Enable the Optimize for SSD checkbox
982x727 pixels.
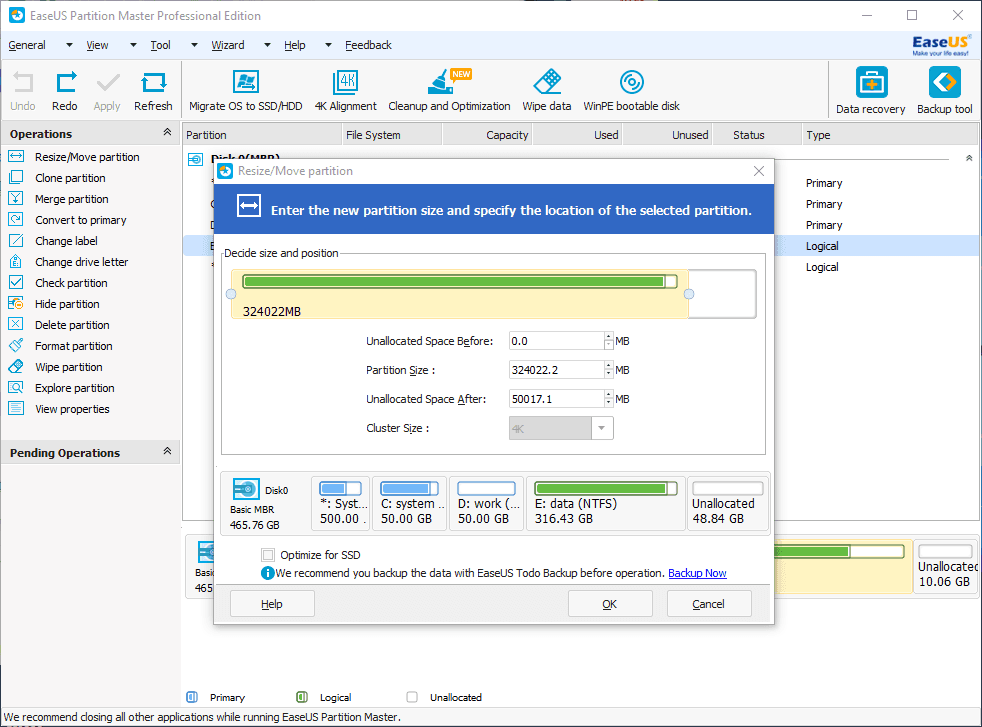pyautogui.click(x=268, y=554)
